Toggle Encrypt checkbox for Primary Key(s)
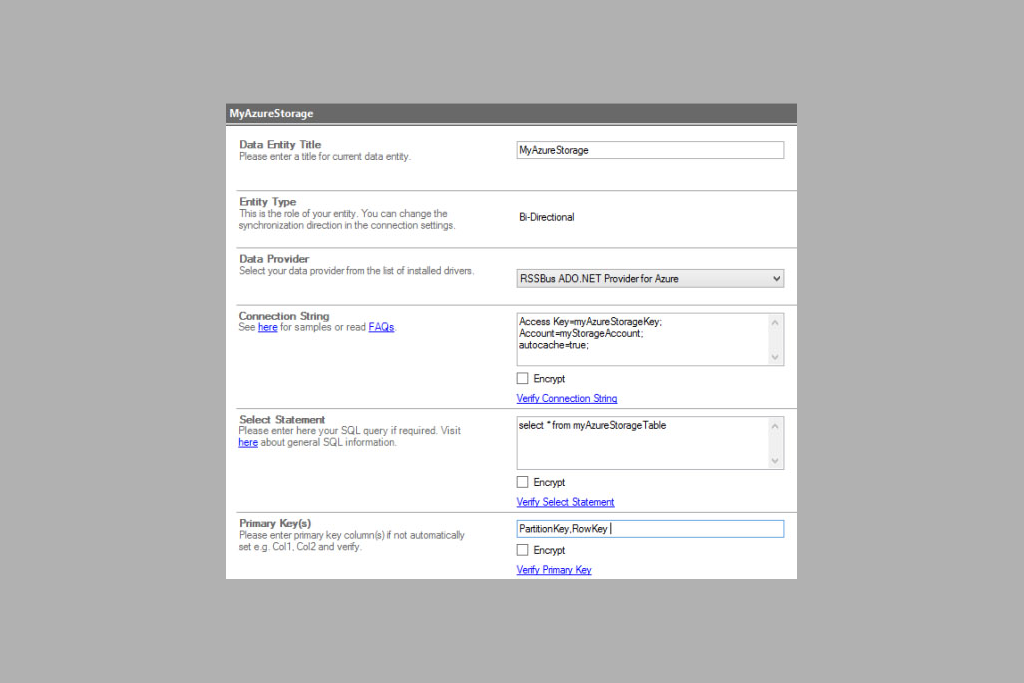The width and height of the screenshot is (1024, 683). click(x=523, y=550)
